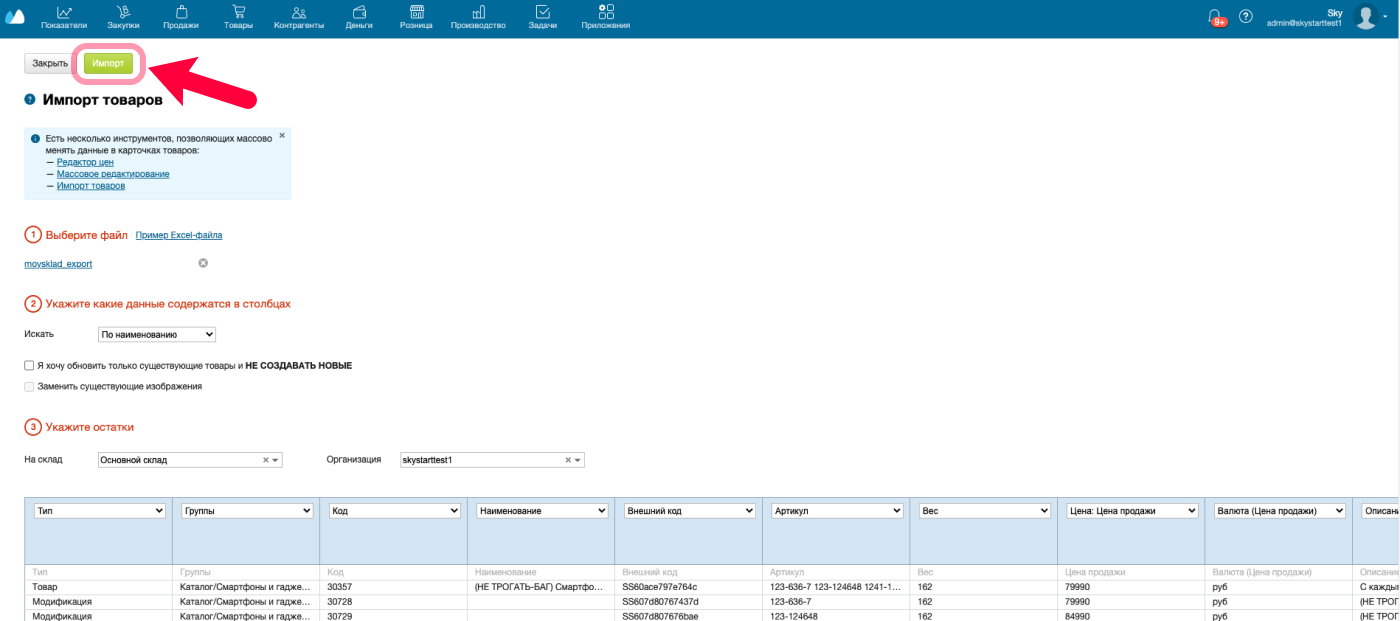Click the price cell 84990
Image resolution: width=1400 pixels, height=621 pixels.
1130,616
